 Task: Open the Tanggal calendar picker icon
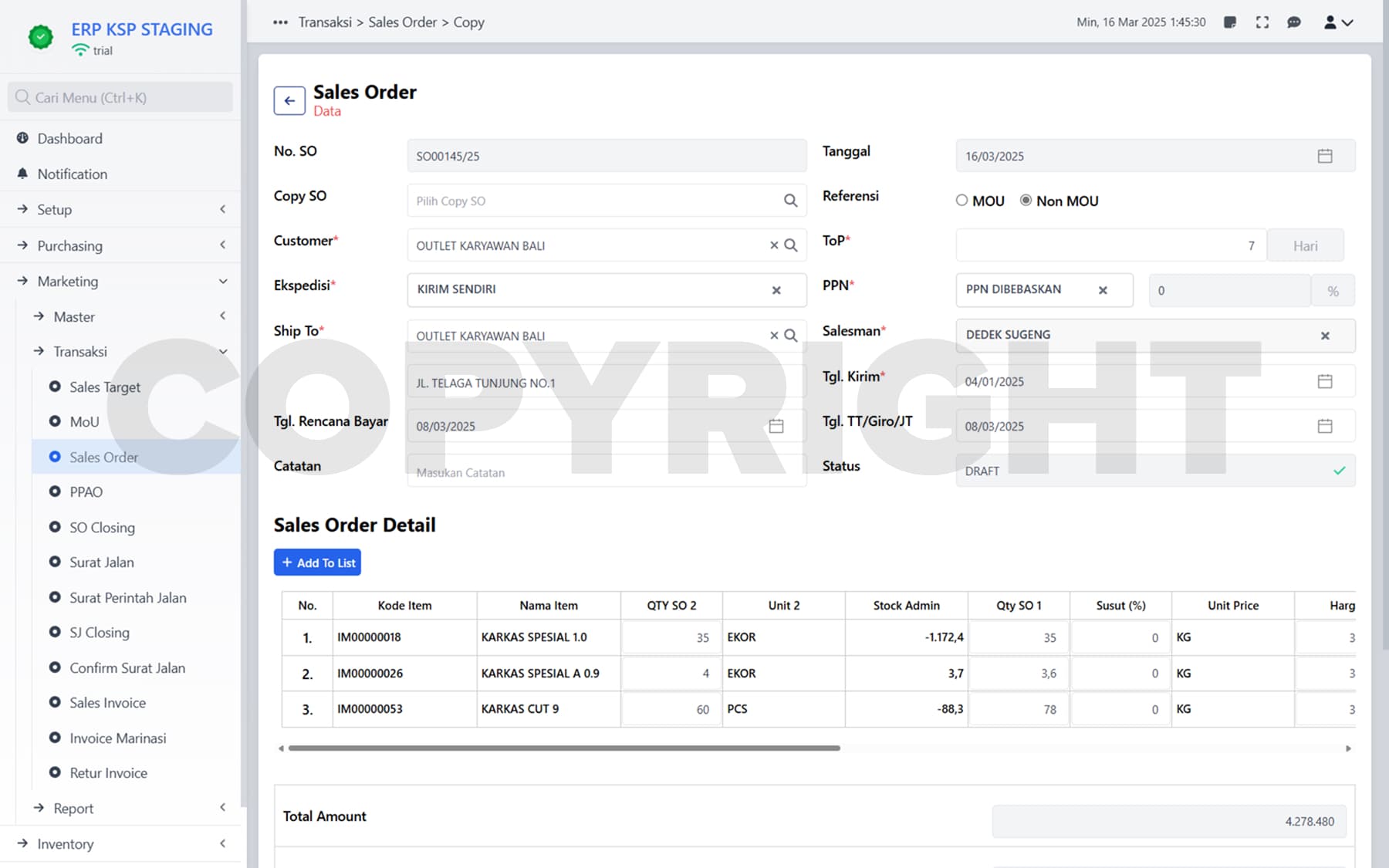[1324, 156]
